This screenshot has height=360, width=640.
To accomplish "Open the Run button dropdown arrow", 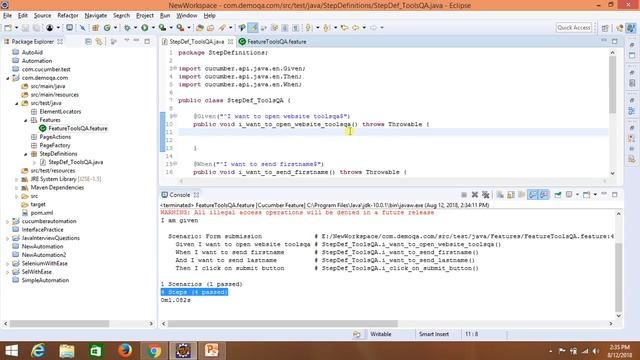I will [x=153, y=28].
